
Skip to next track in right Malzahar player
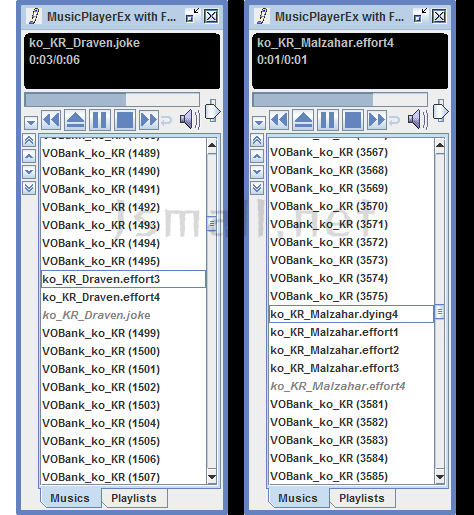(377, 120)
